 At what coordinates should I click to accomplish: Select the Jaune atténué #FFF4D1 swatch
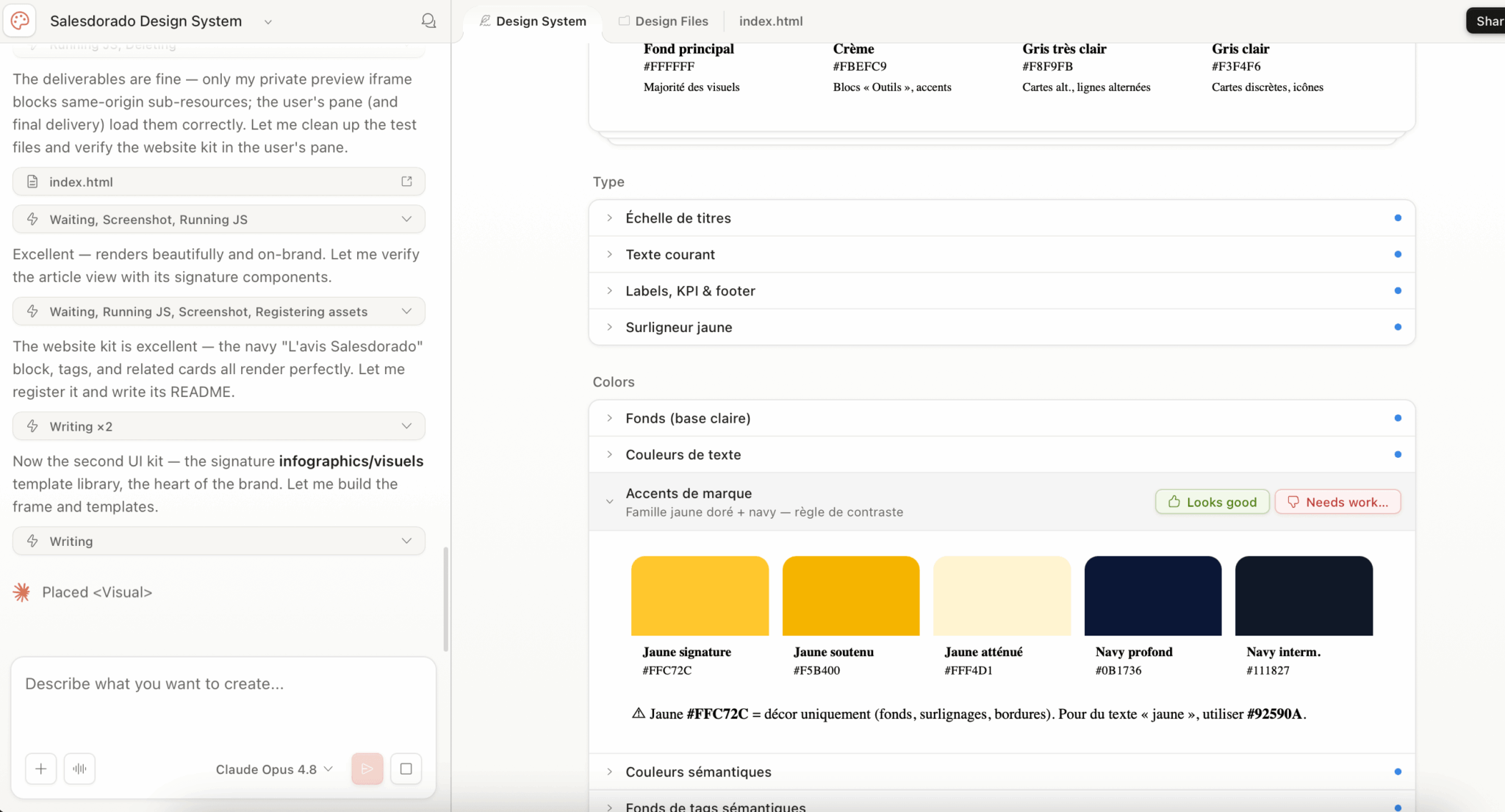pos(1002,596)
